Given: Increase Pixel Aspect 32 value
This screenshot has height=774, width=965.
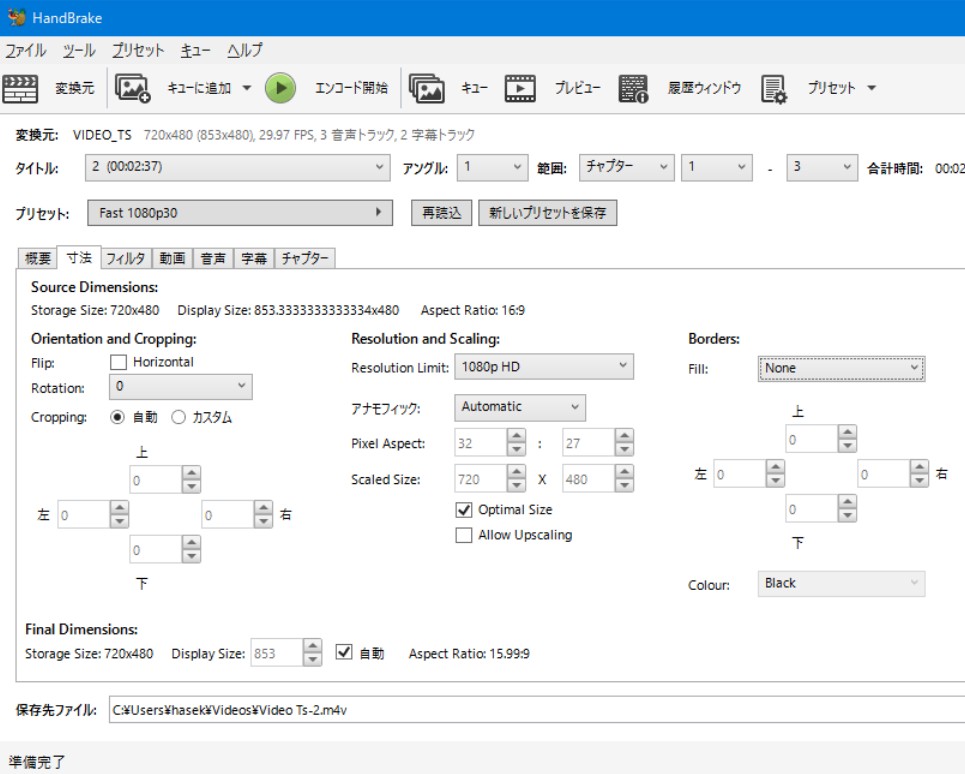Looking at the screenshot, I should tap(516, 436).
